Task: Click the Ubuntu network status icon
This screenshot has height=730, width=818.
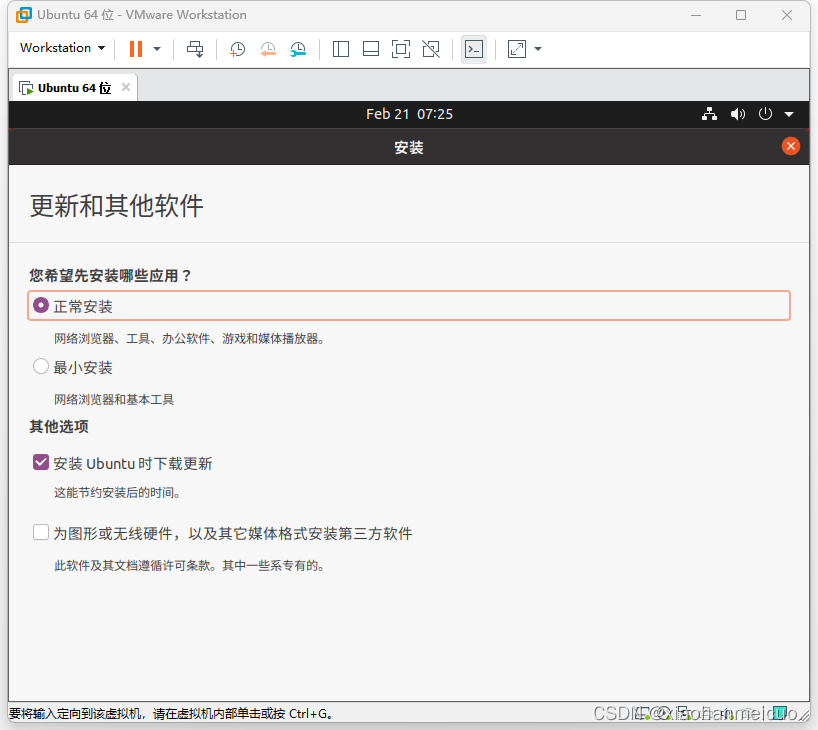Action: pyautogui.click(x=709, y=114)
